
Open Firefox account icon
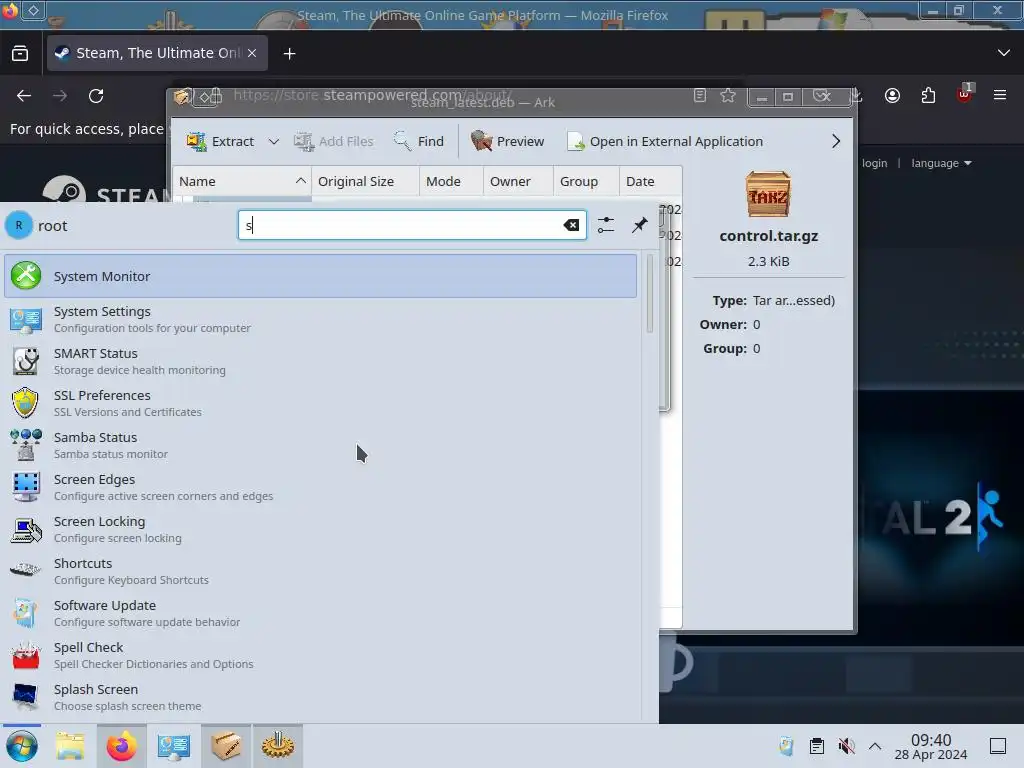(x=892, y=96)
